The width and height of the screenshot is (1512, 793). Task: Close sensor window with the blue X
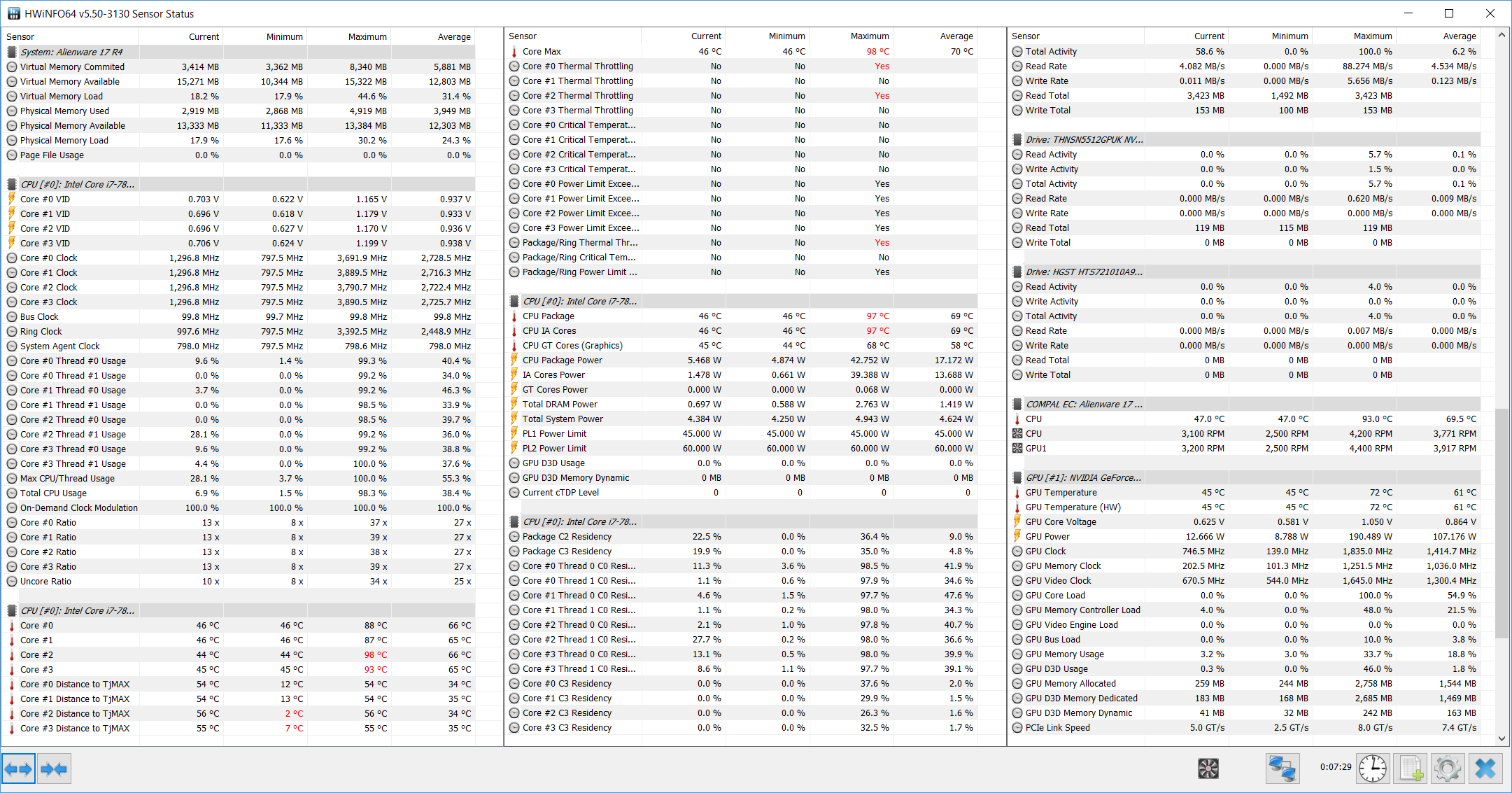(1485, 769)
